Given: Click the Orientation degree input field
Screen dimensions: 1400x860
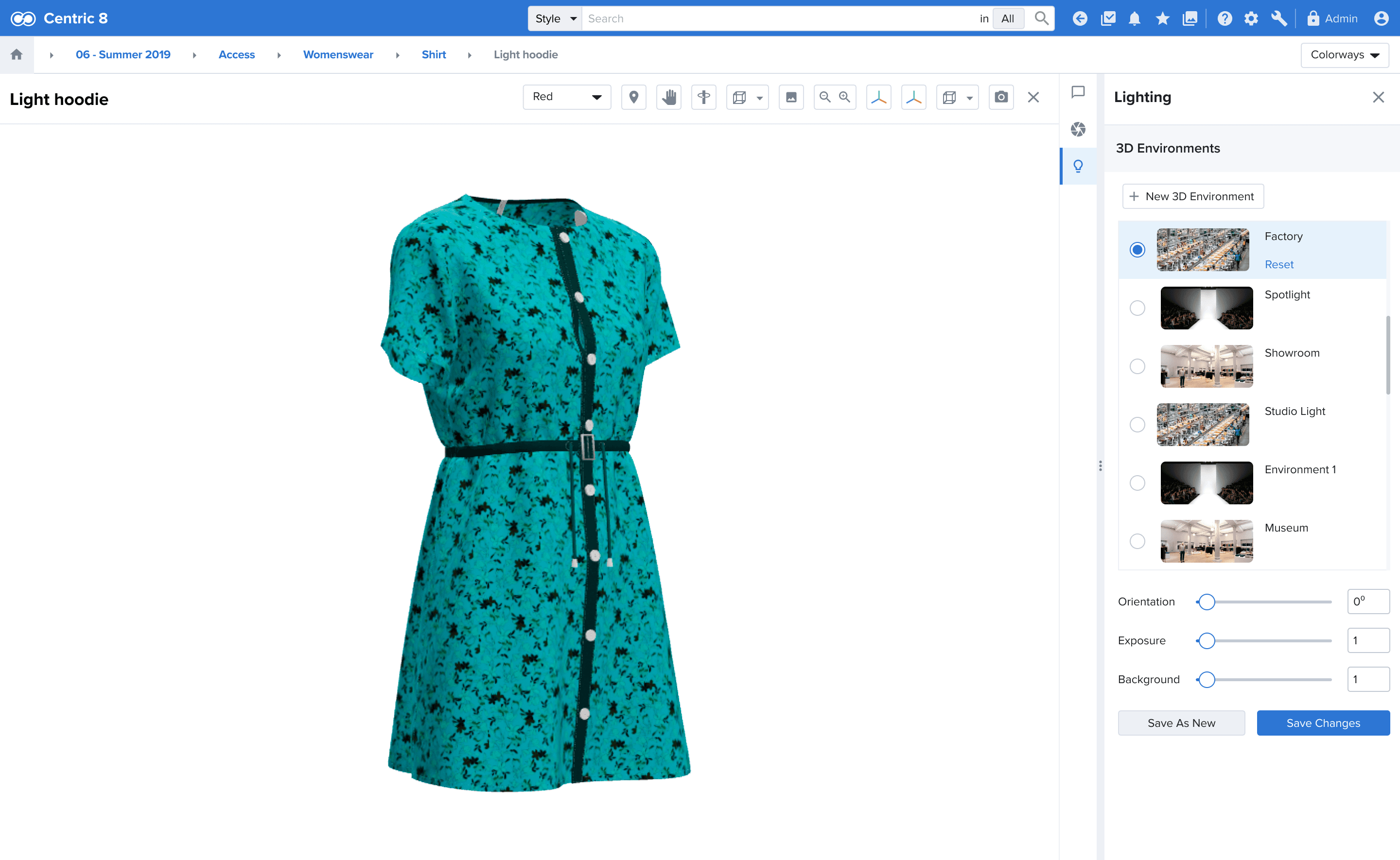Looking at the screenshot, I should click(1367, 601).
